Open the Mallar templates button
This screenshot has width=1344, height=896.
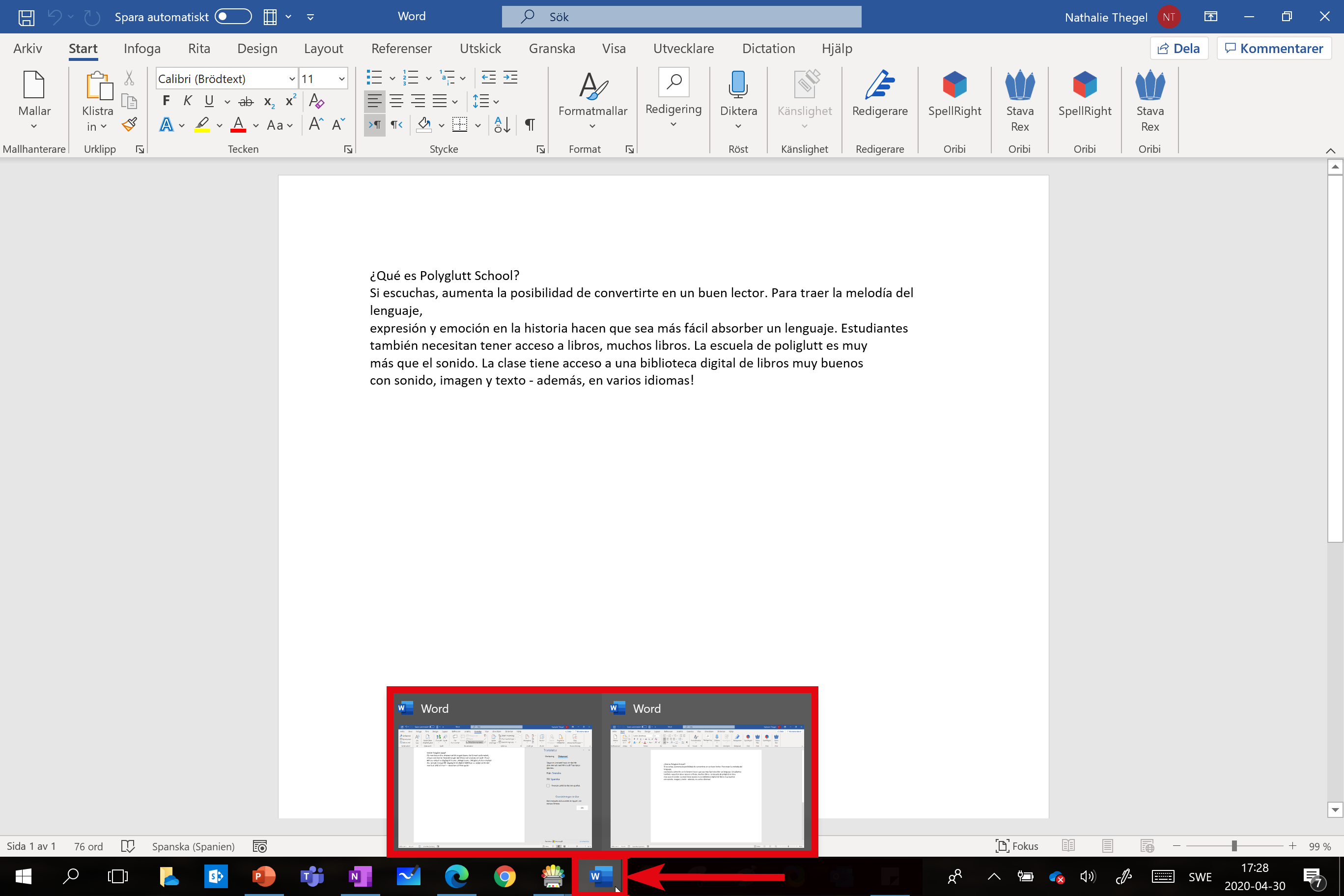[x=34, y=100]
